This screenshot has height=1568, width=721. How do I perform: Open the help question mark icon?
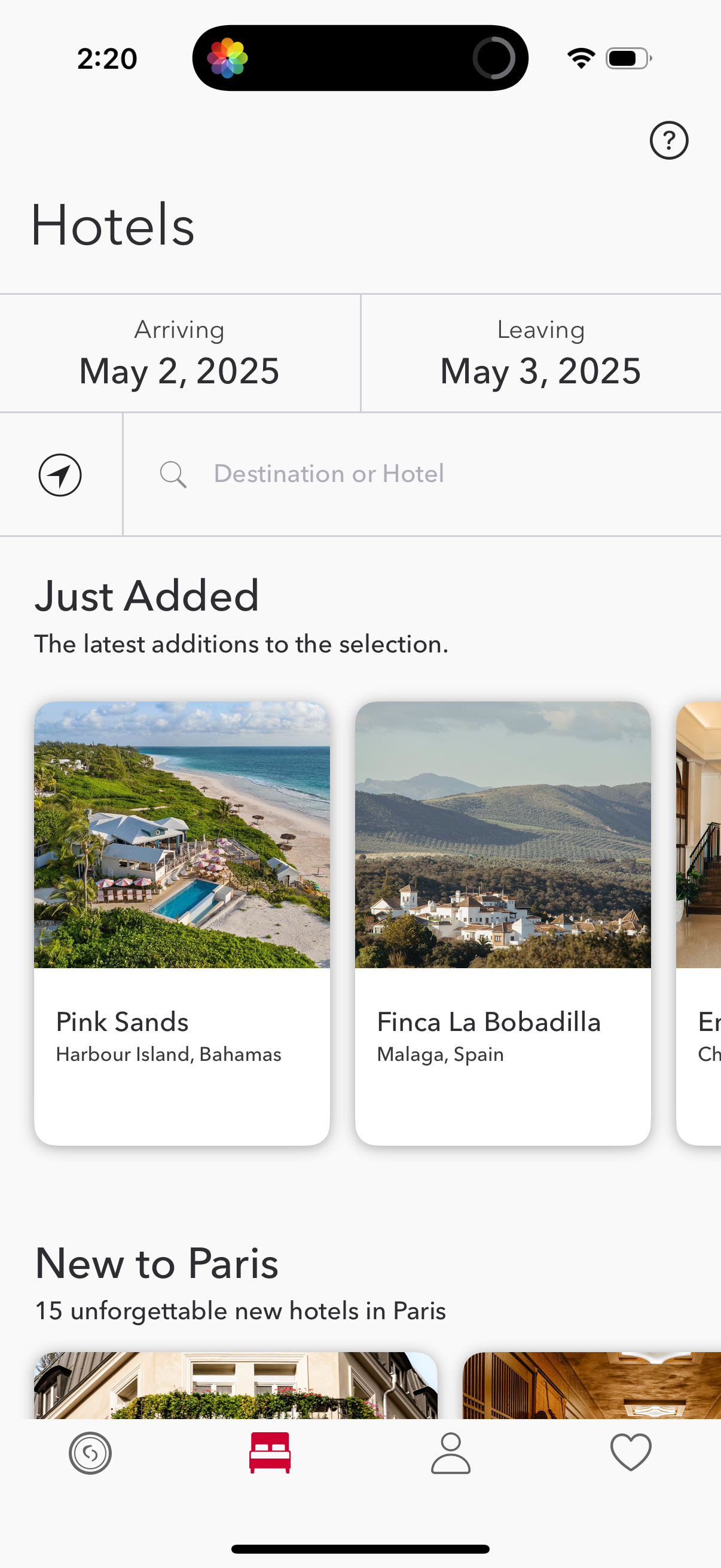click(x=668, y=141)
